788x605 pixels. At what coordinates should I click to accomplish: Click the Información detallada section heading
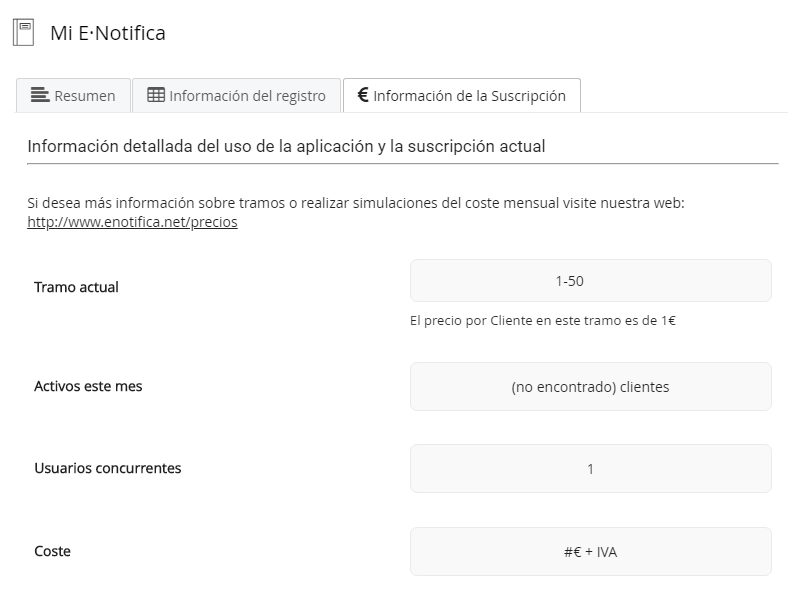click(x=286, y=147)
